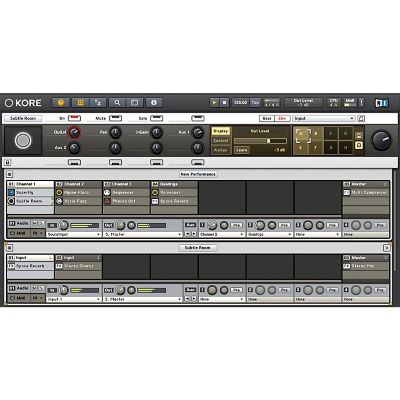Select the Display tab

[x=220, y=131]
